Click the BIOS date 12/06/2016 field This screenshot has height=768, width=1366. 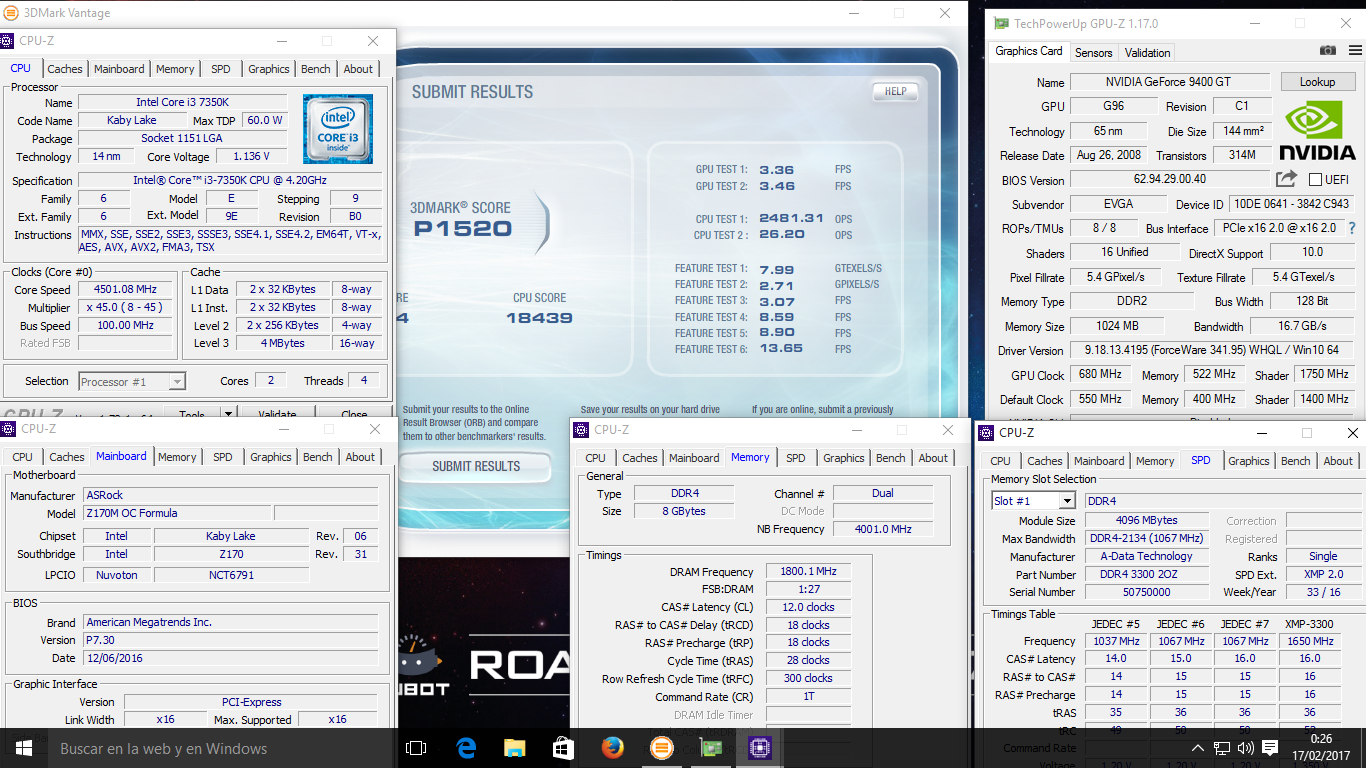(230, 658)
